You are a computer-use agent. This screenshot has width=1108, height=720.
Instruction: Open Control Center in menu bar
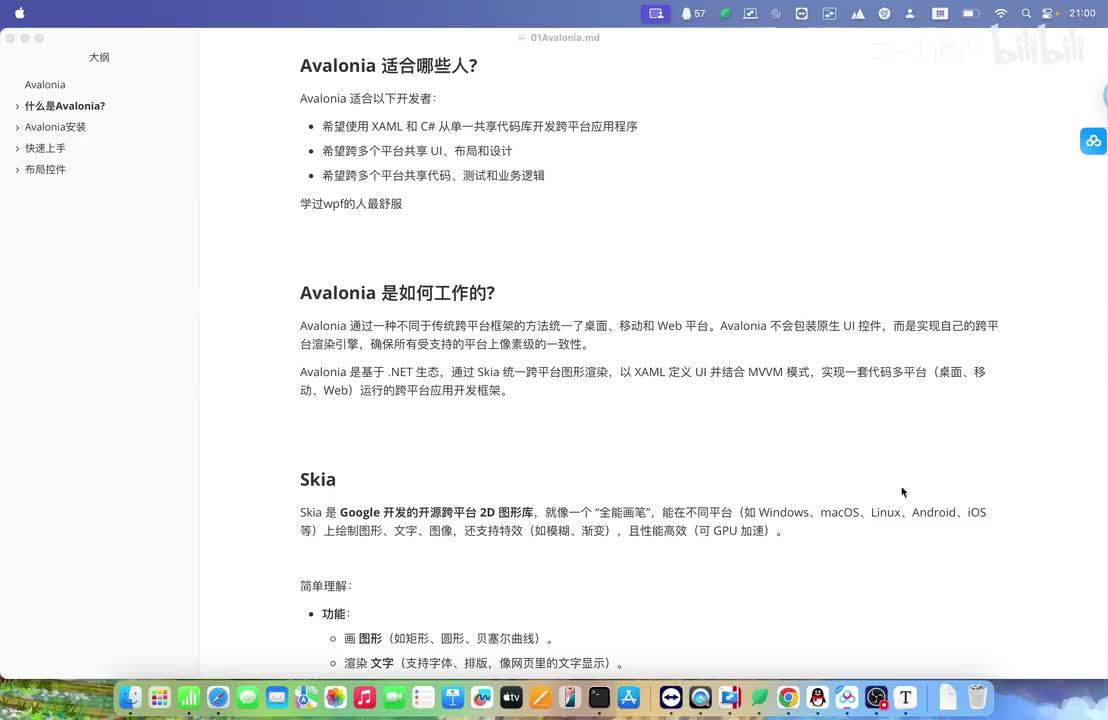1049,13
